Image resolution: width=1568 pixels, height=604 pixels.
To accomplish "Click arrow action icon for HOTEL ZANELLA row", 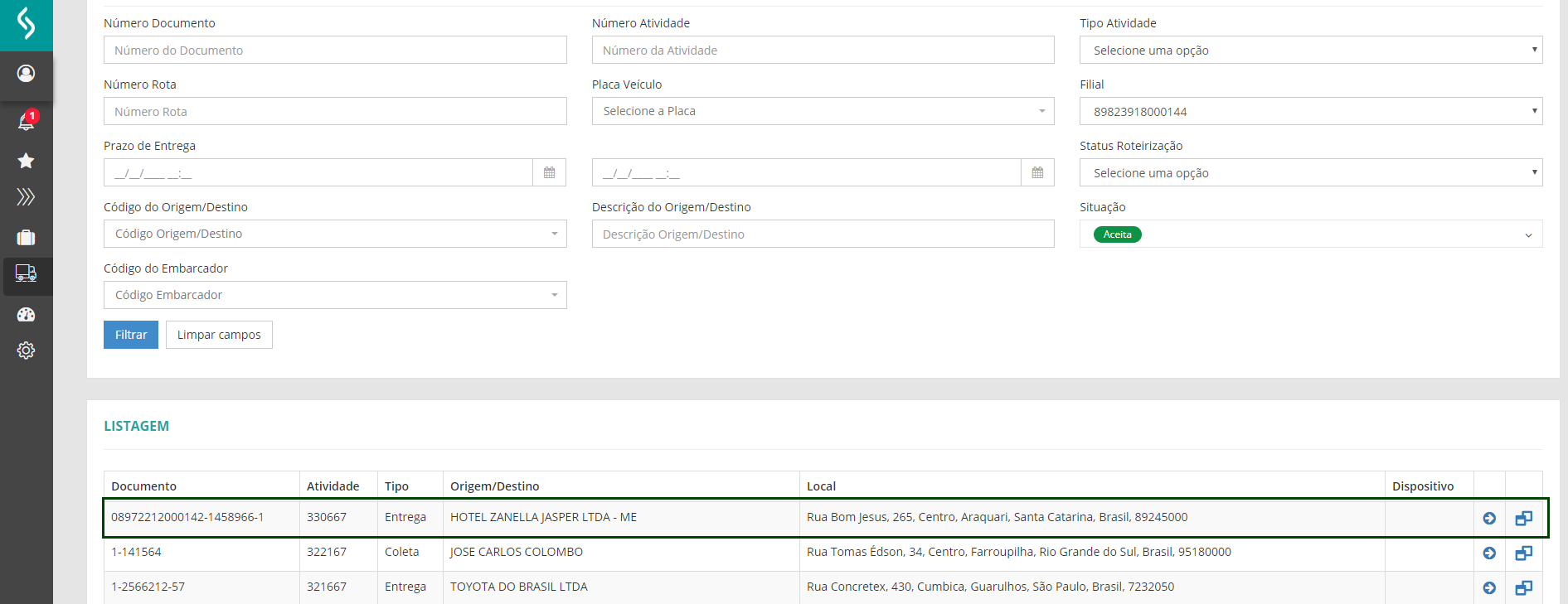I will coord(1489,518).
